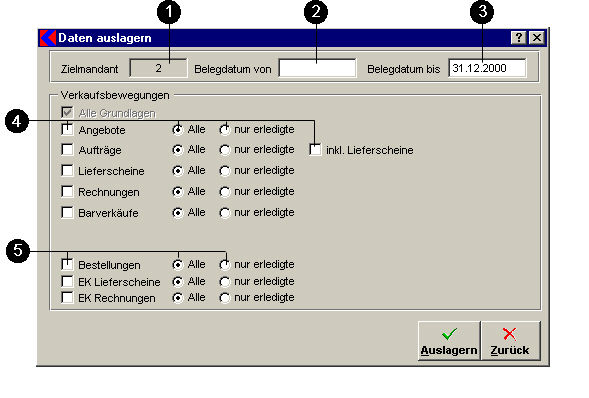Viewport: 589px width, 398px height.
Task: Select Alle for EK Lieferscheine
Action: [x=178, y=282]
